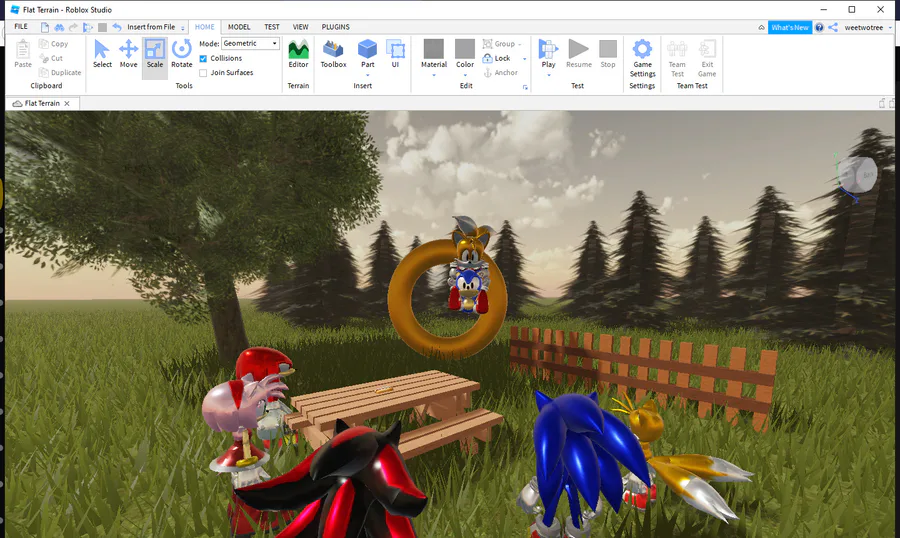Collapse the ribbon with caret icon
Viewport: 900px width, 538px height.
761,27
